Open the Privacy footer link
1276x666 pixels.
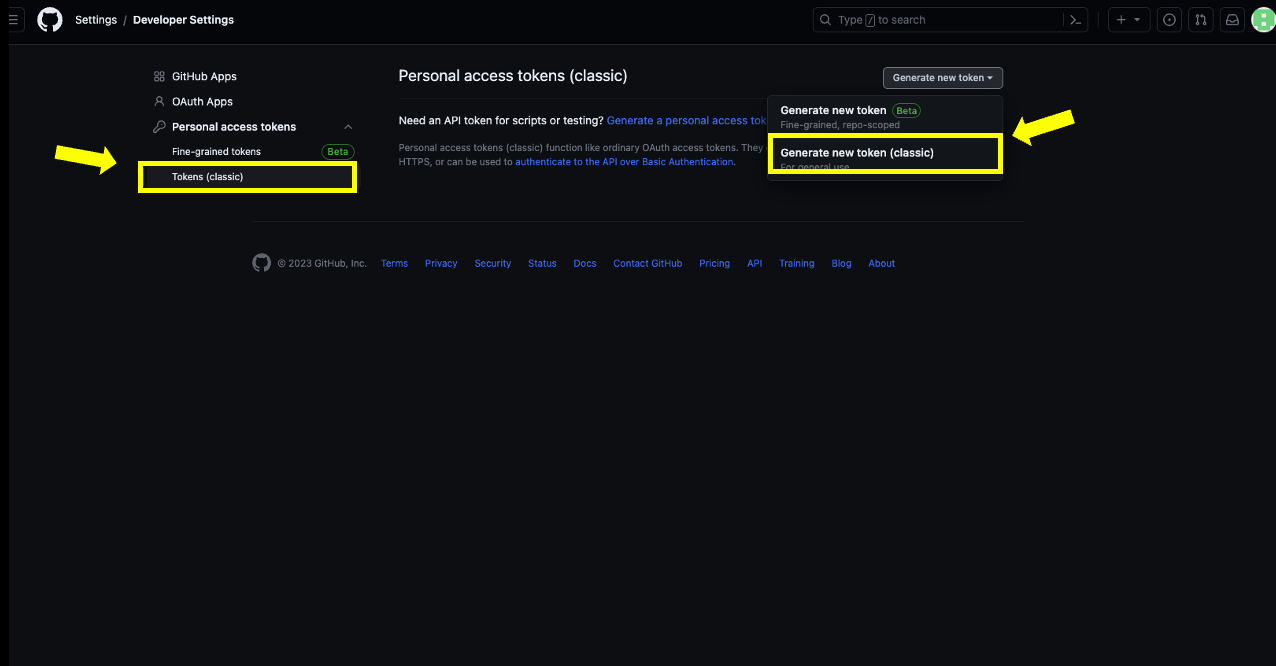441,264
